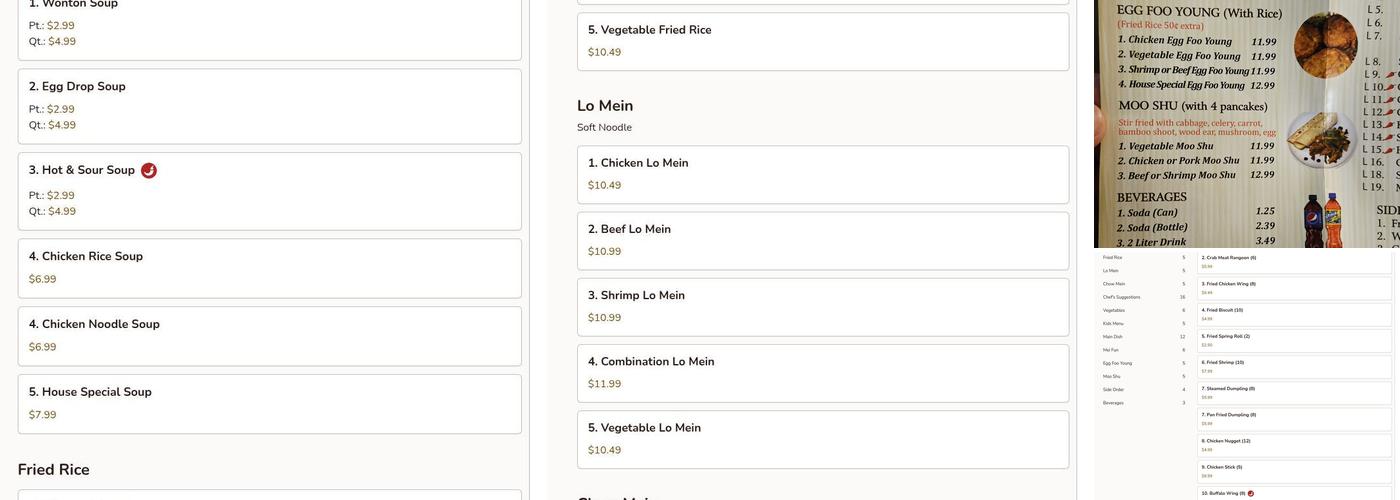The width and height of the screenshot is (1400, 500).
Task: Choose Chicken Noodle Soup item
Action: (x=269, y=335)
